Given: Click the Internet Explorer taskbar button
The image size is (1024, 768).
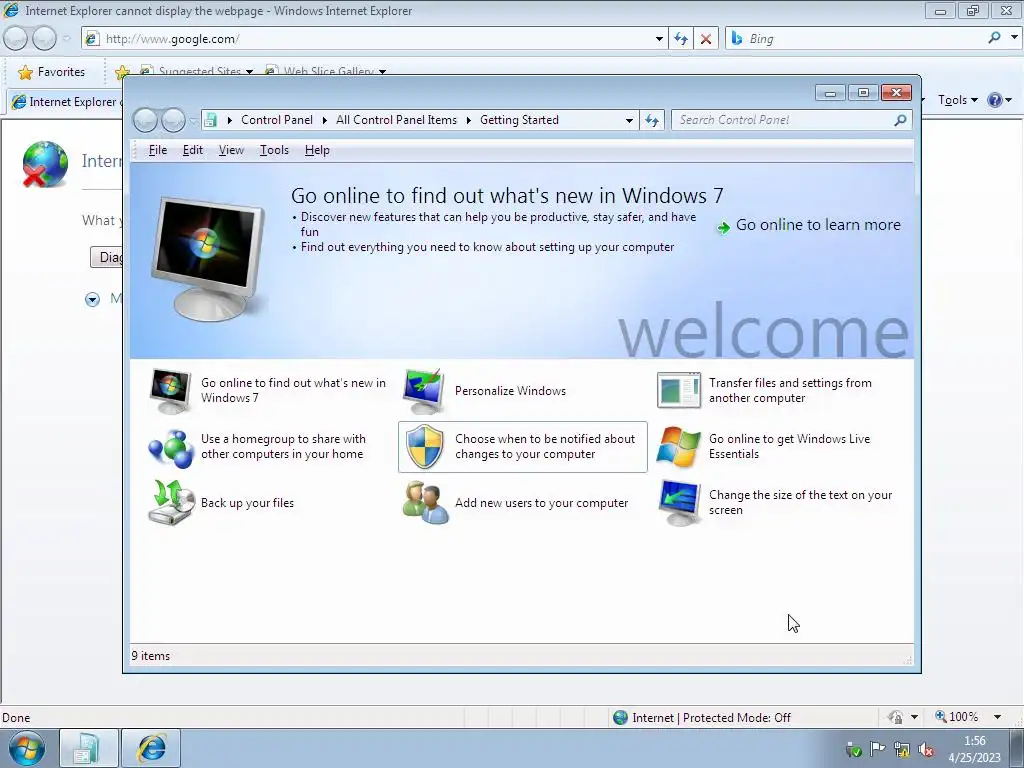Looking at the screenshot, I should pos(152,748).
